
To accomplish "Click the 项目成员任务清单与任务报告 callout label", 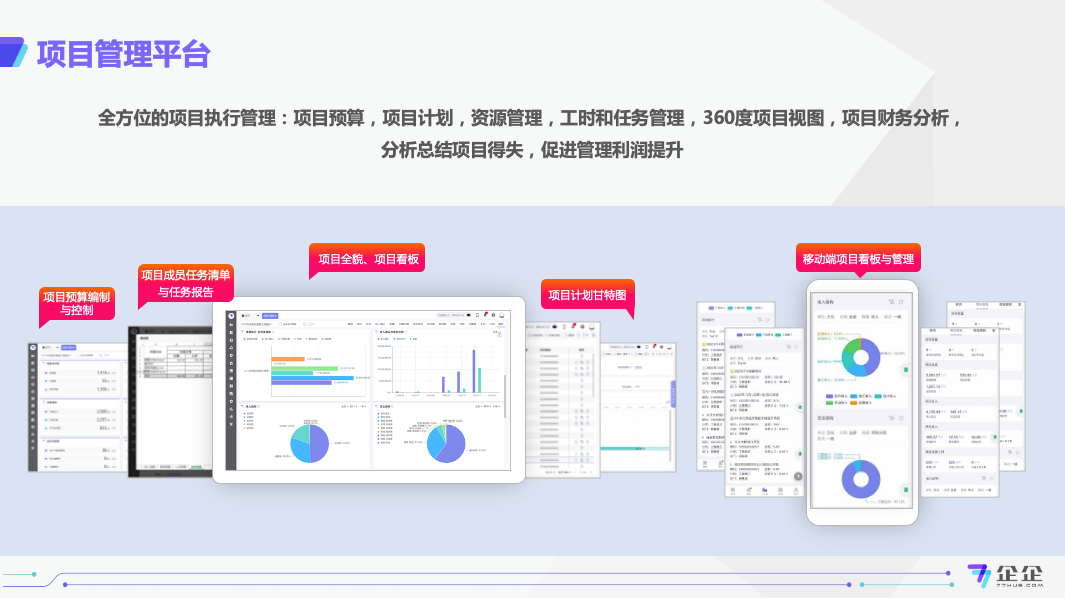I will [185, 283].
